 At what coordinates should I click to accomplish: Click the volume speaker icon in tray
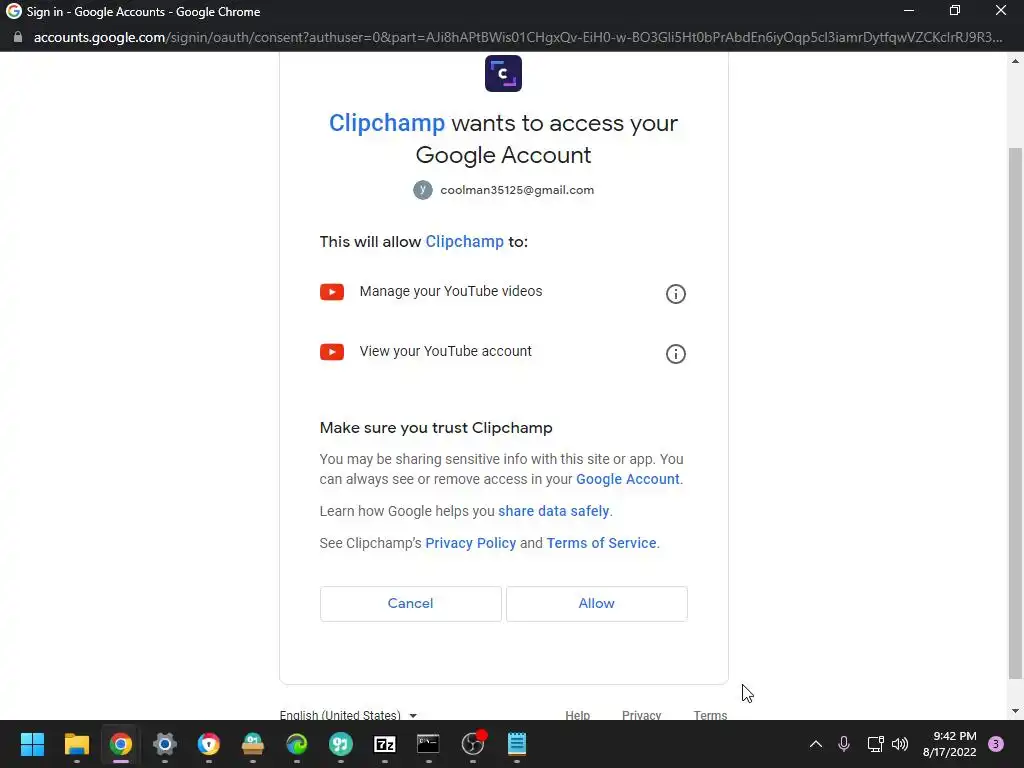(900, 744)
